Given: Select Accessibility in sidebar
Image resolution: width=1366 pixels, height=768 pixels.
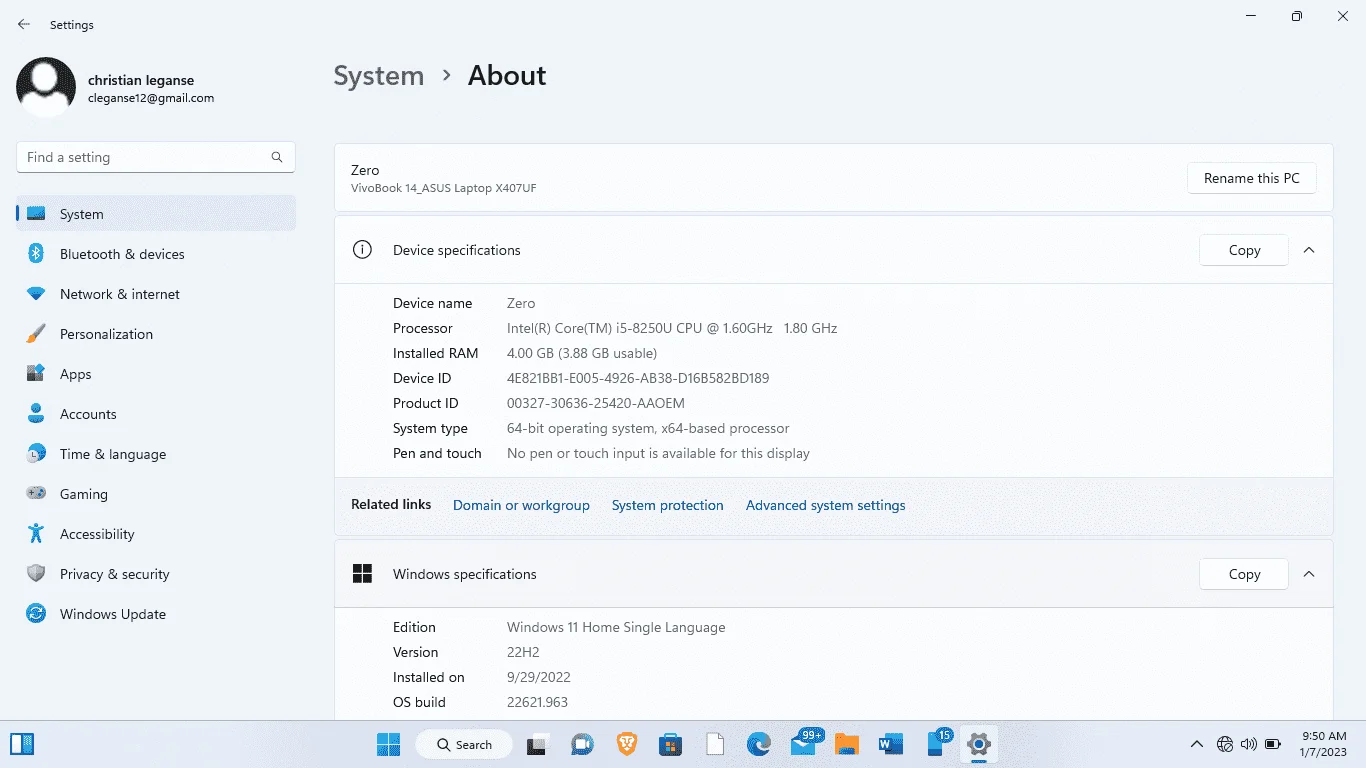Looking at the screenshot, I should coord(156,534).
